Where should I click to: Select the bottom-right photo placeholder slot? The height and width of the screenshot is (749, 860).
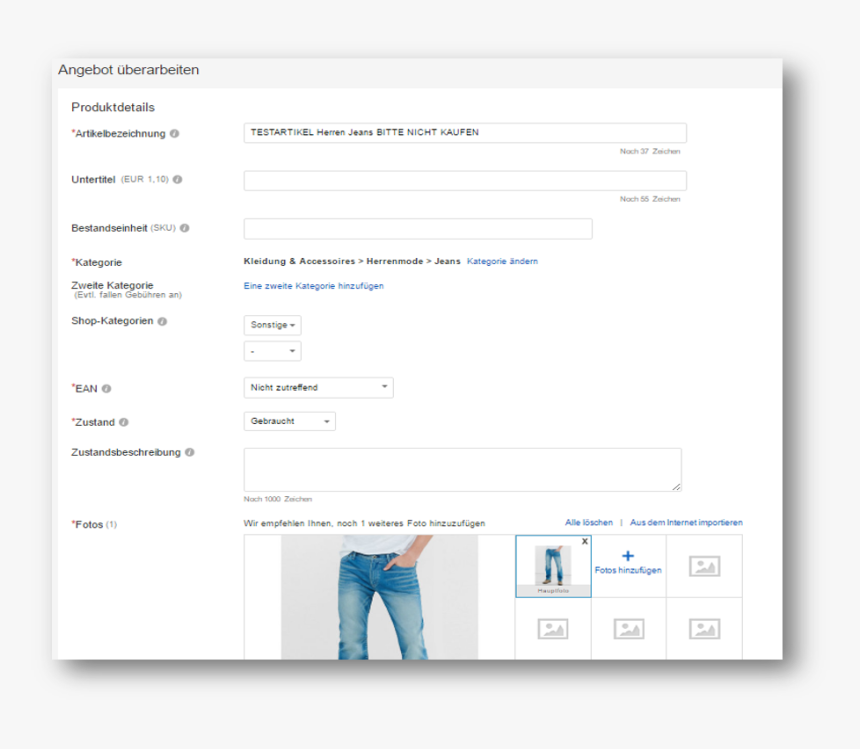[704, 629]
